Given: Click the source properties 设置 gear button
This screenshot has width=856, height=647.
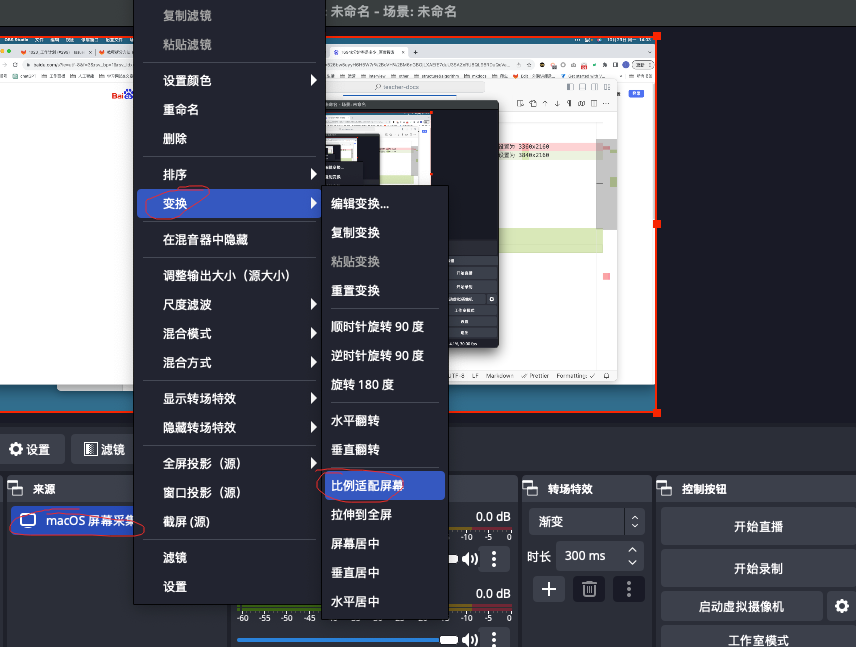Looking at the screenshot, I should (30, 449).
